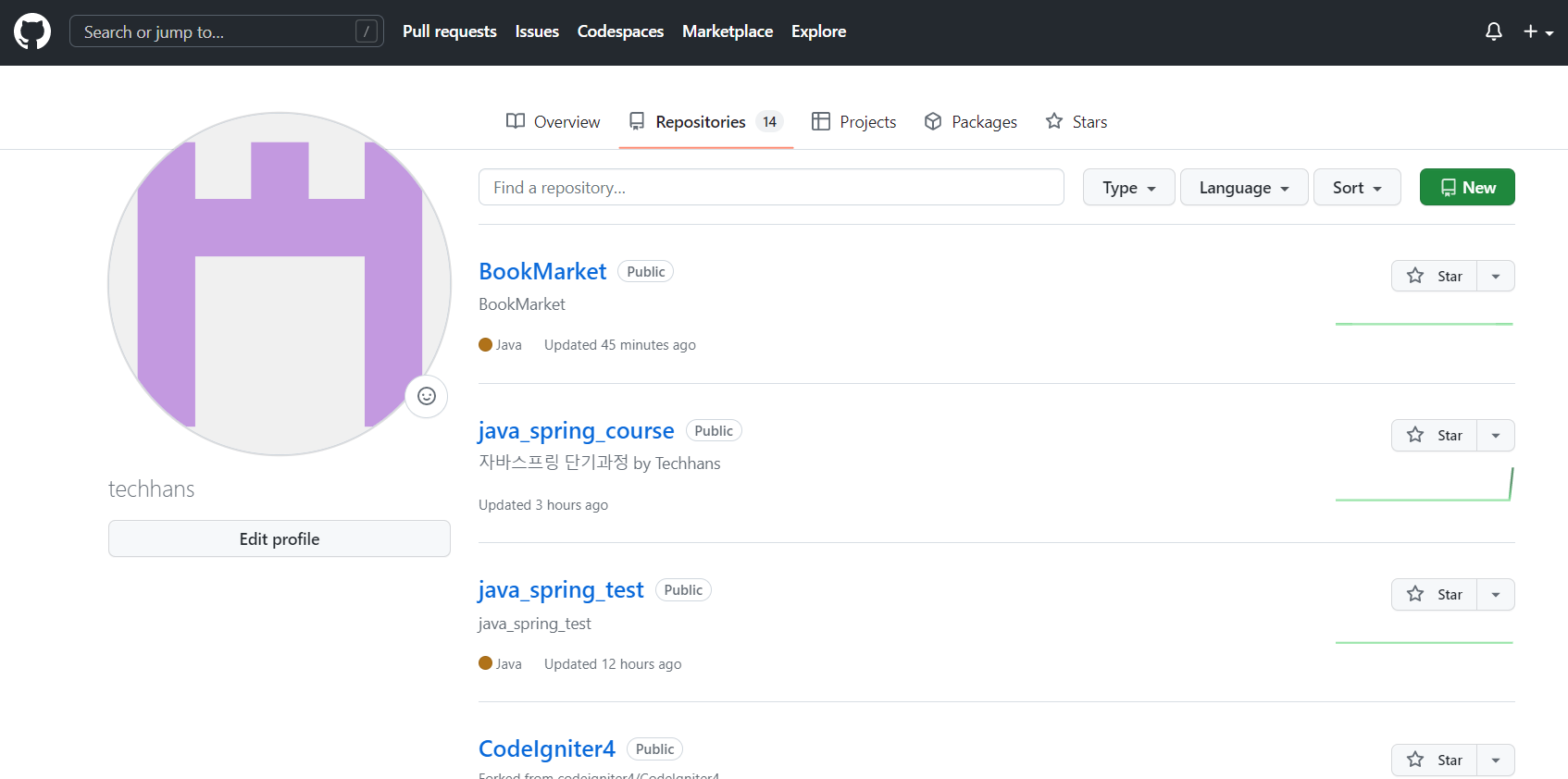Click the slash shortcut key icon
The width and height of the screenshot is (1568, 779).
click(367, 31)
